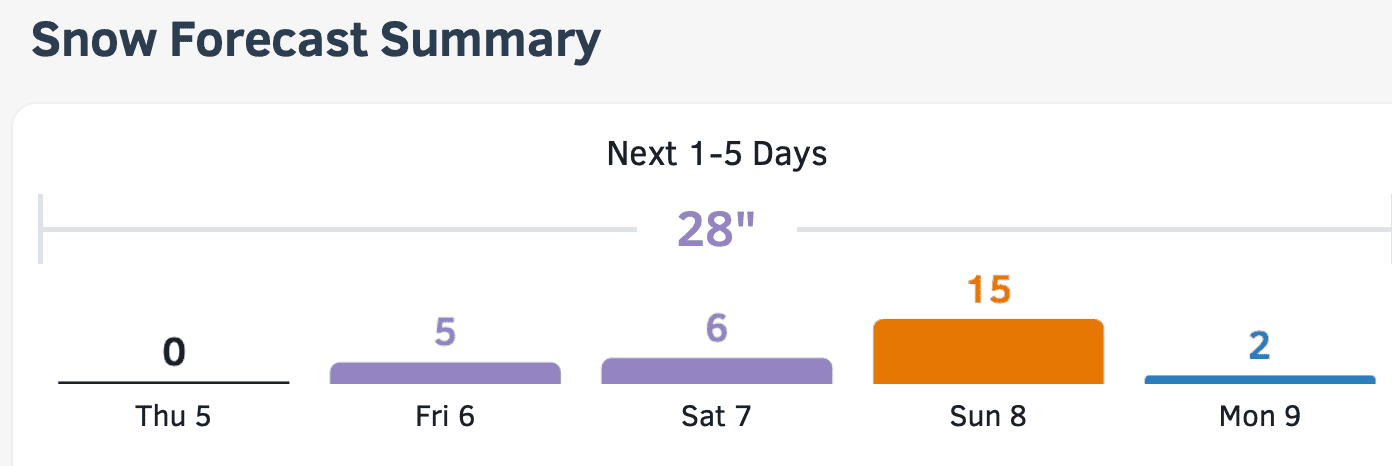This screenshot has width=1392, height=466.
Task: Select the purple Friday snowfall bar
Action: point(445,373)
